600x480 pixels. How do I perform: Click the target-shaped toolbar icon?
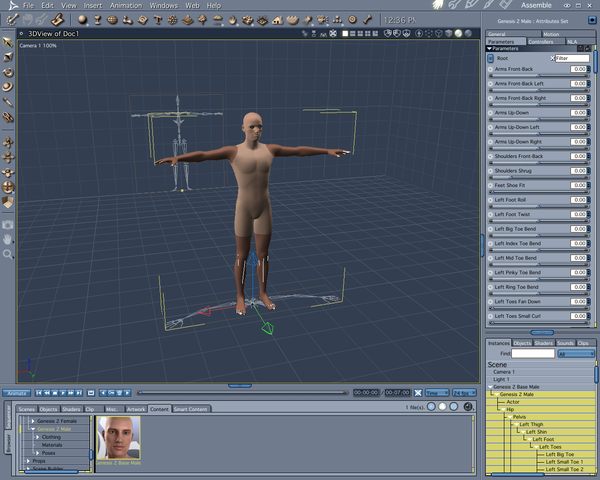352,20
